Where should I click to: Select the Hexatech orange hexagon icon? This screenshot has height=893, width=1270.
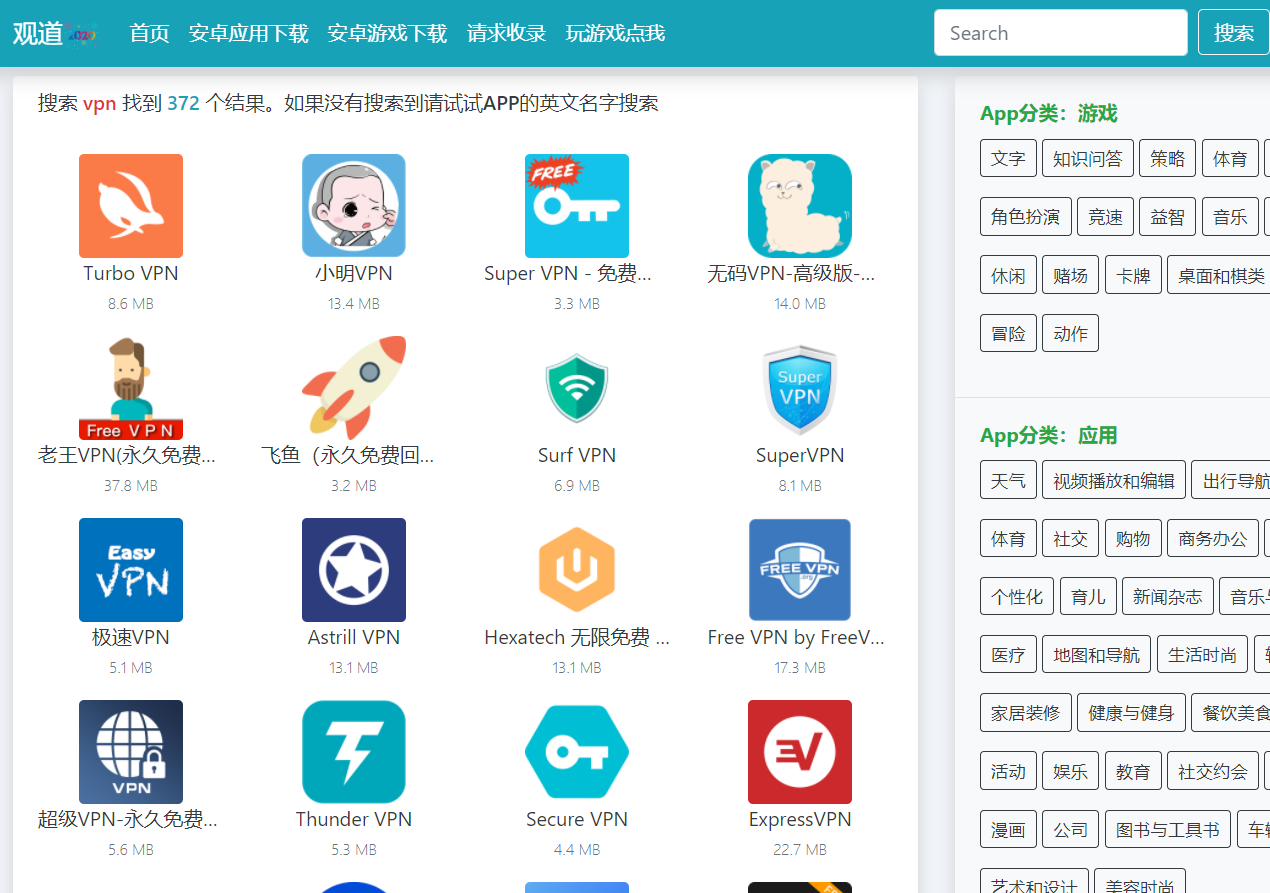[577, 570]
